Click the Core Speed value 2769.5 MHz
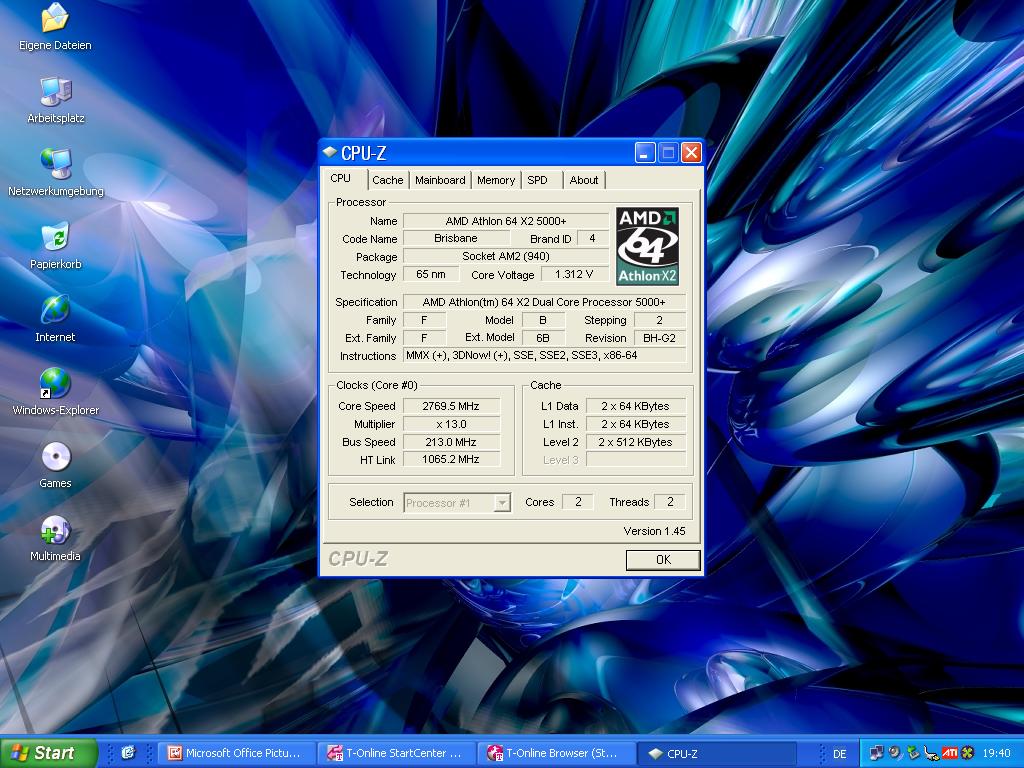1024x768 pixels. click(451, 406)
